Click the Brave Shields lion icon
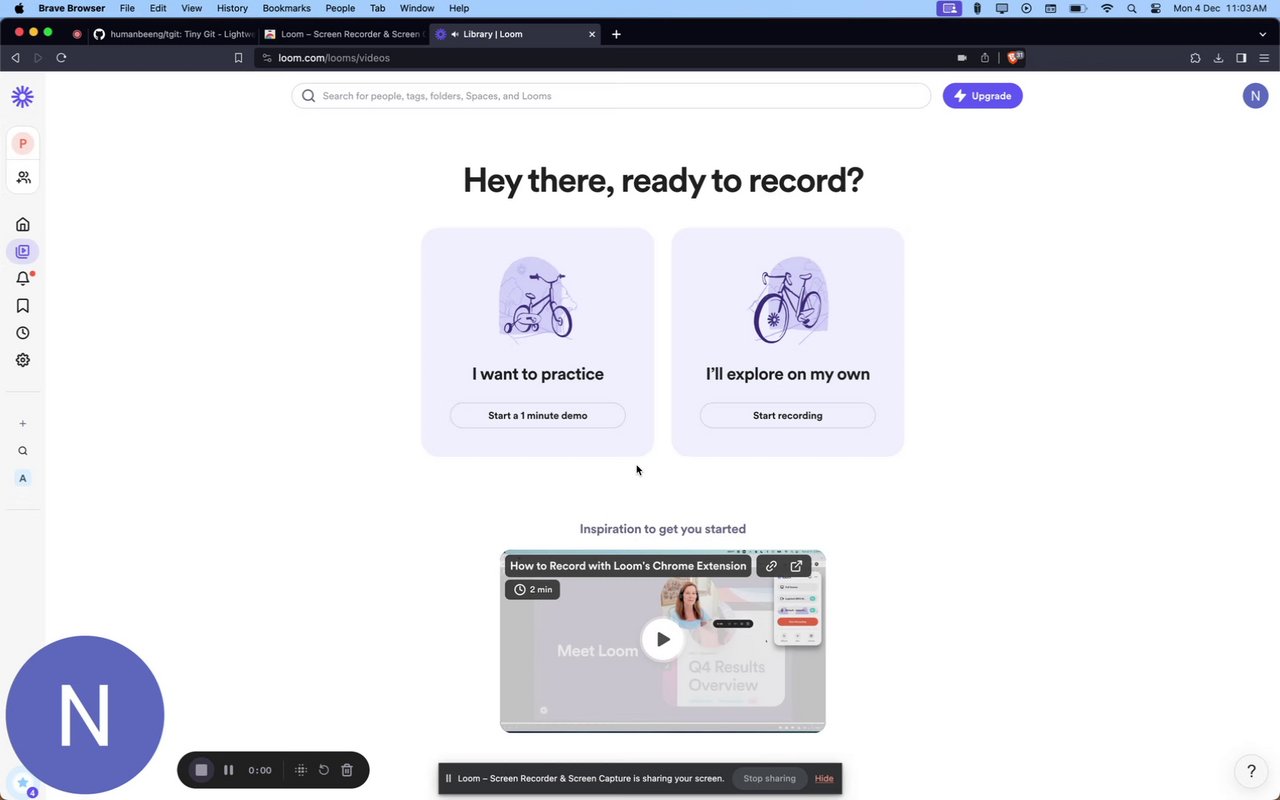This screenshot has height=800, width=1280. [x=1015, y=58]
